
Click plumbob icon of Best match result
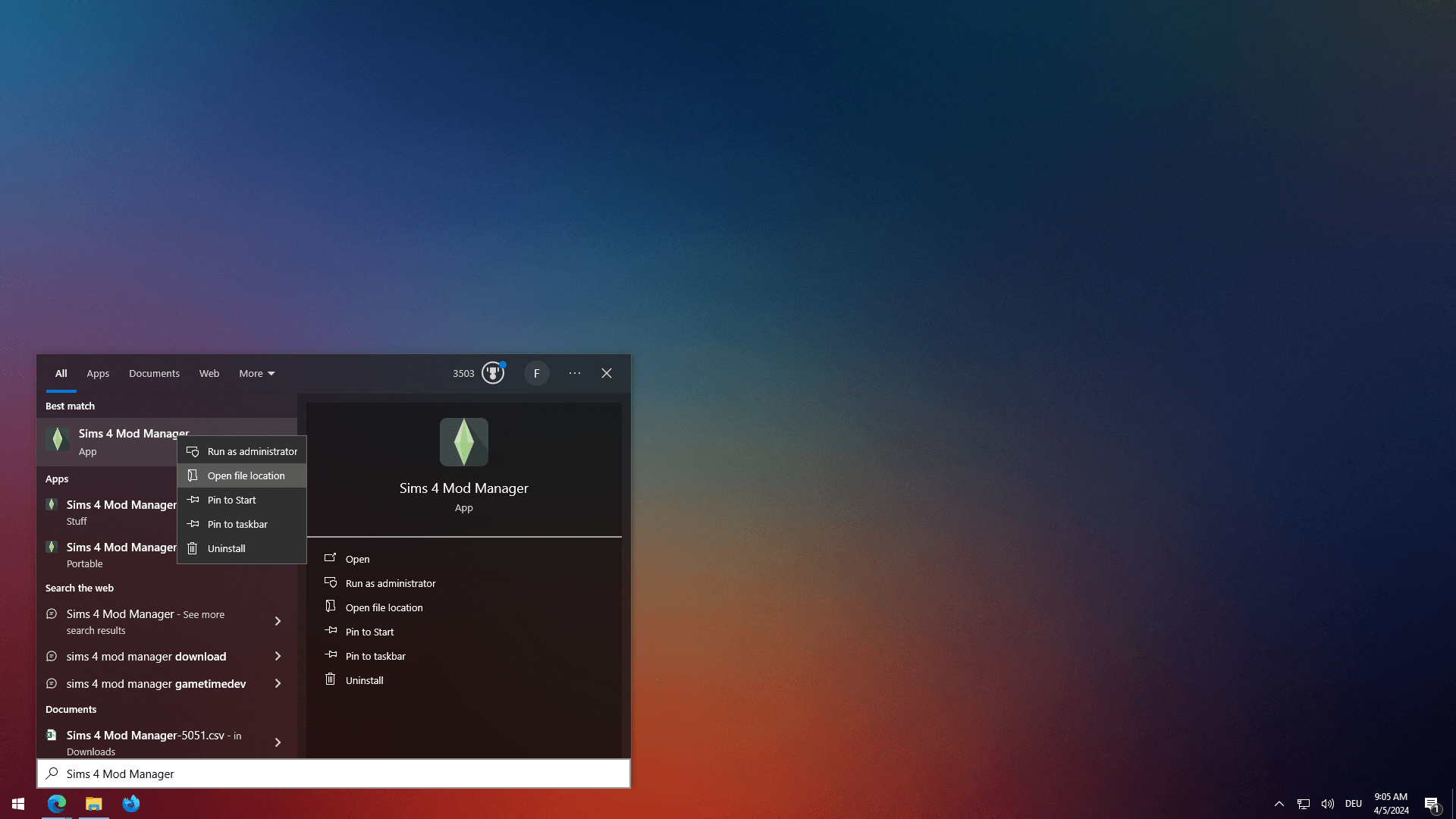point(58,439)
